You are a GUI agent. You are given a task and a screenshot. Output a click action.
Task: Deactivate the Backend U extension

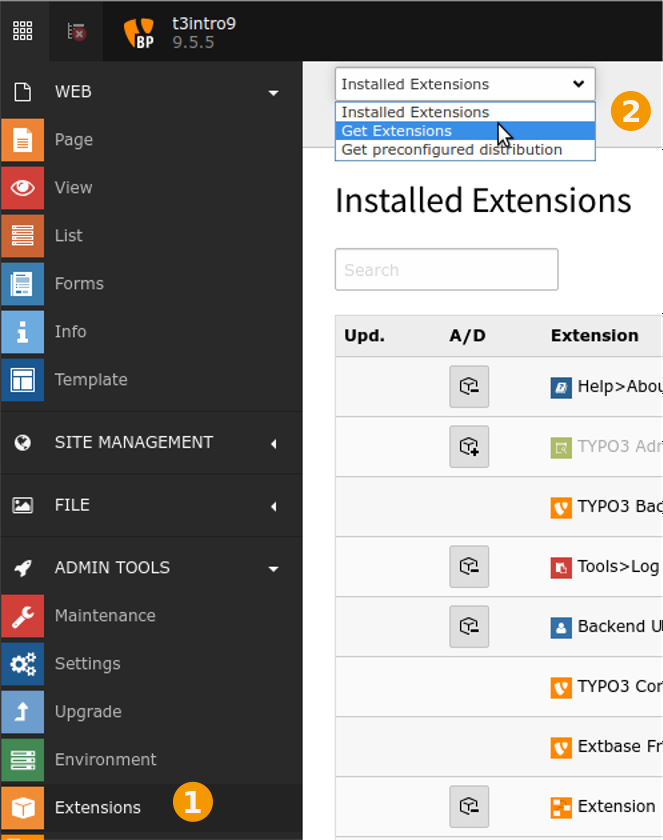pos(469,627)
